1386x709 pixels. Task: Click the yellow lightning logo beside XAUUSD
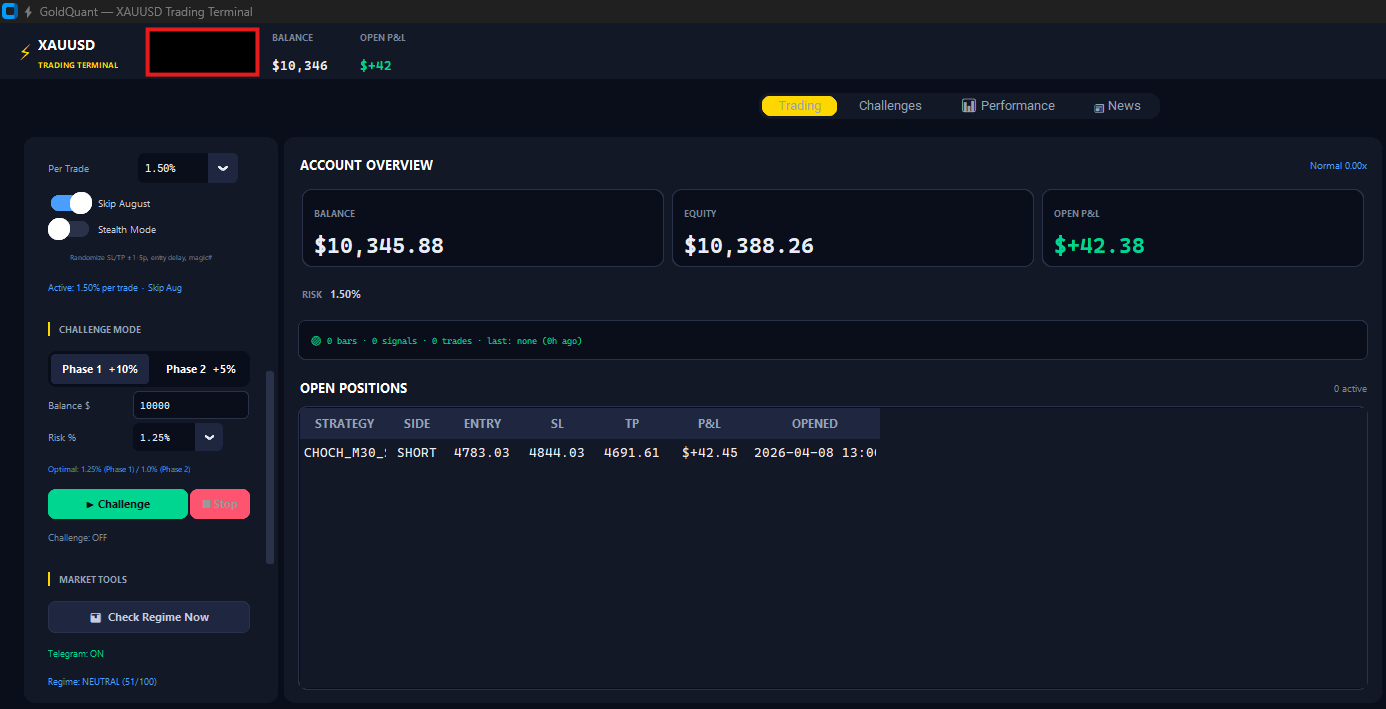(25, 52)
